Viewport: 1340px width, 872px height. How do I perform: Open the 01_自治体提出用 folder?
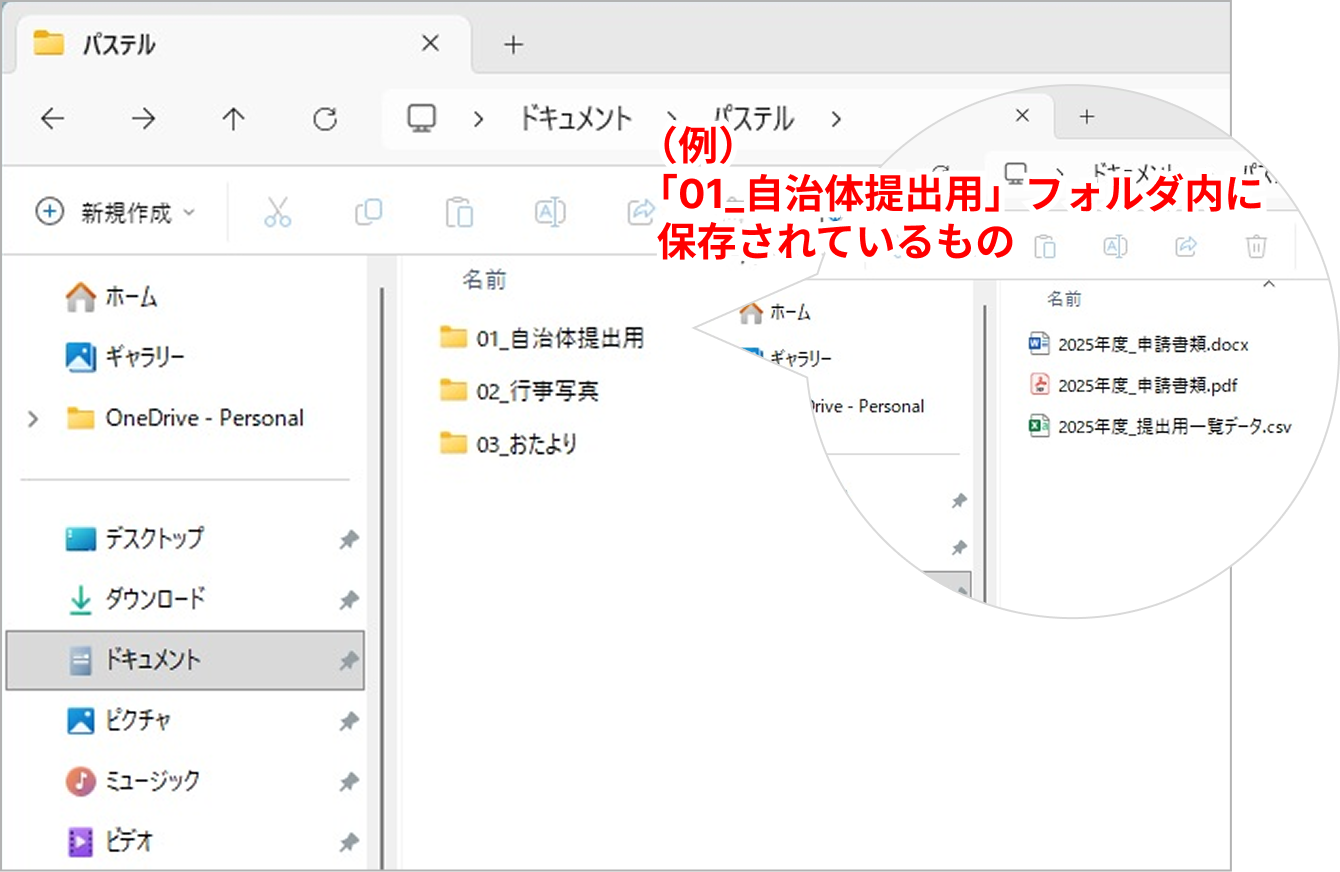[558, 338]
